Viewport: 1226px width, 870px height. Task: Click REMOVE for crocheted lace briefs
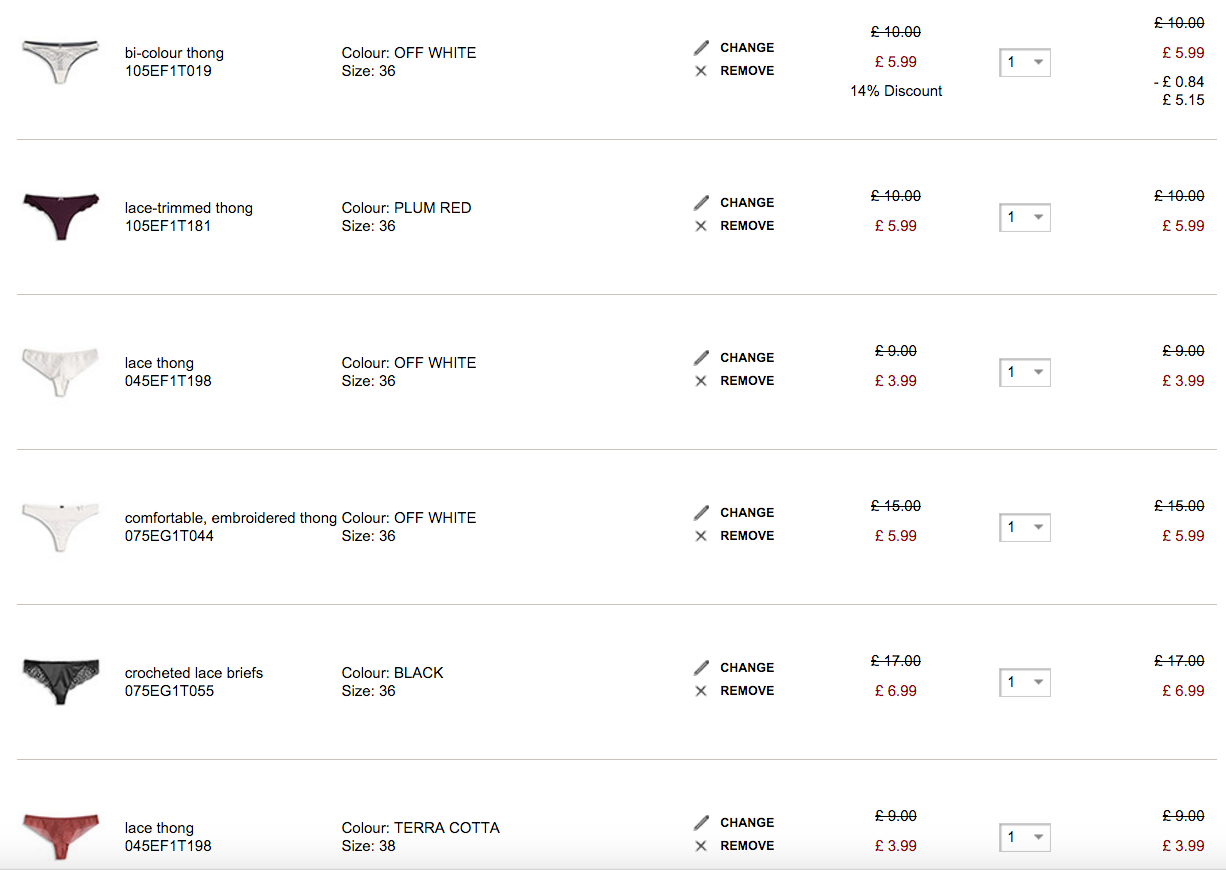pos(746,691)
